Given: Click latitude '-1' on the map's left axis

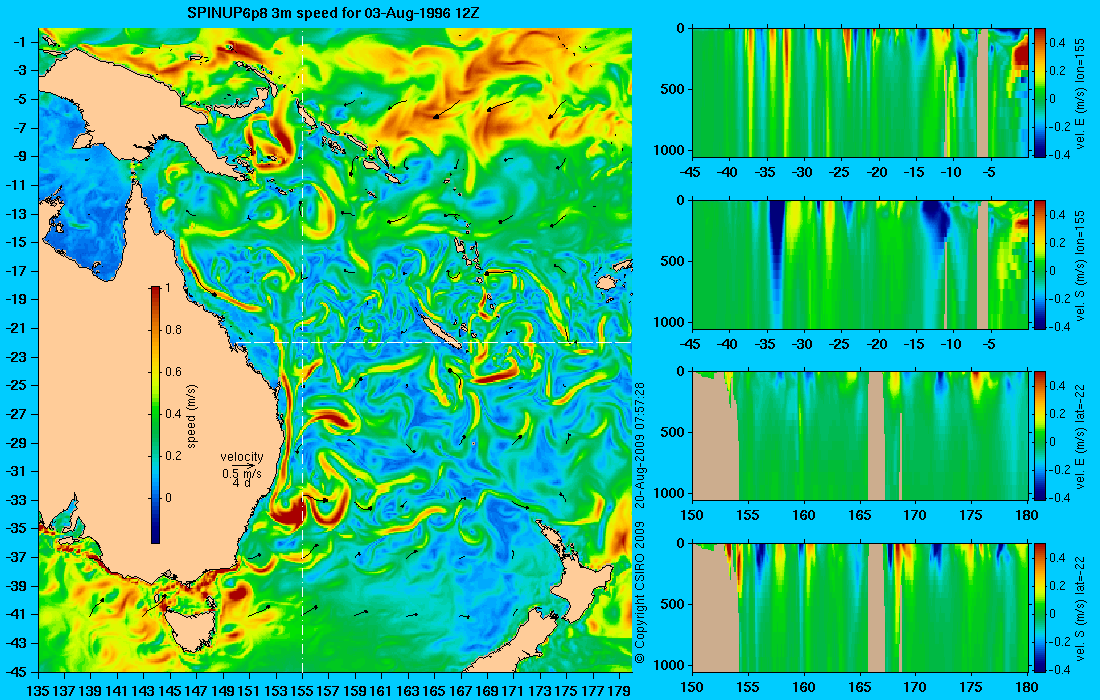Looking at the screenshot, I should pos(20,42).
